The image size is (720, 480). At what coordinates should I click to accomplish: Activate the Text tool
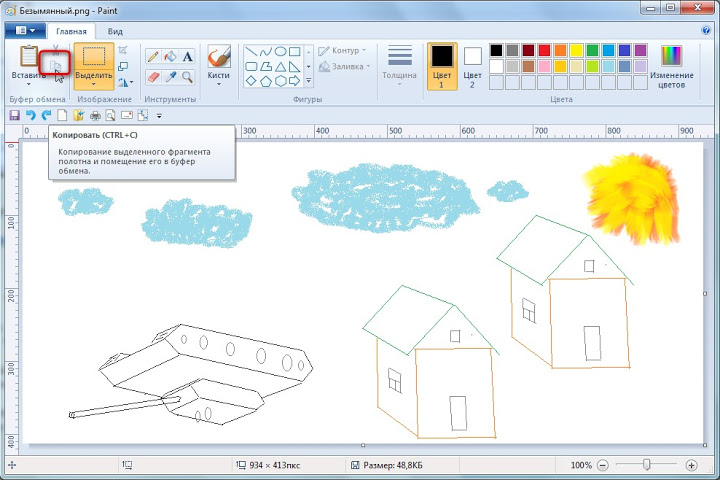187,56
